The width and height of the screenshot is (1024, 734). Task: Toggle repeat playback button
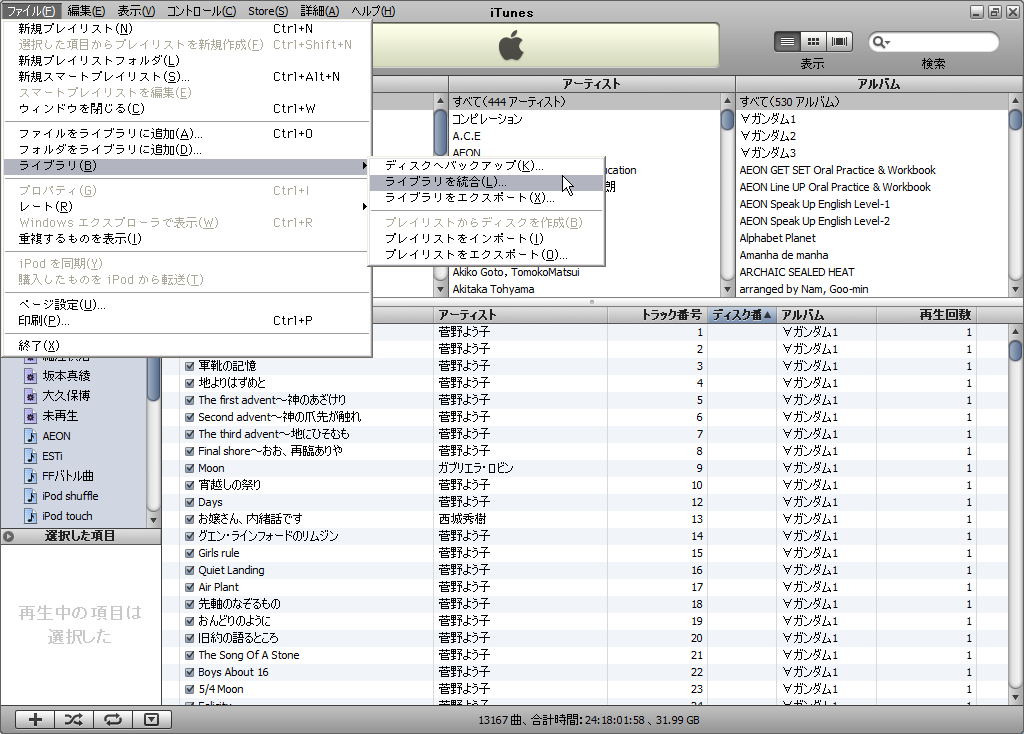pyautogui.click(x=113, y=719)
